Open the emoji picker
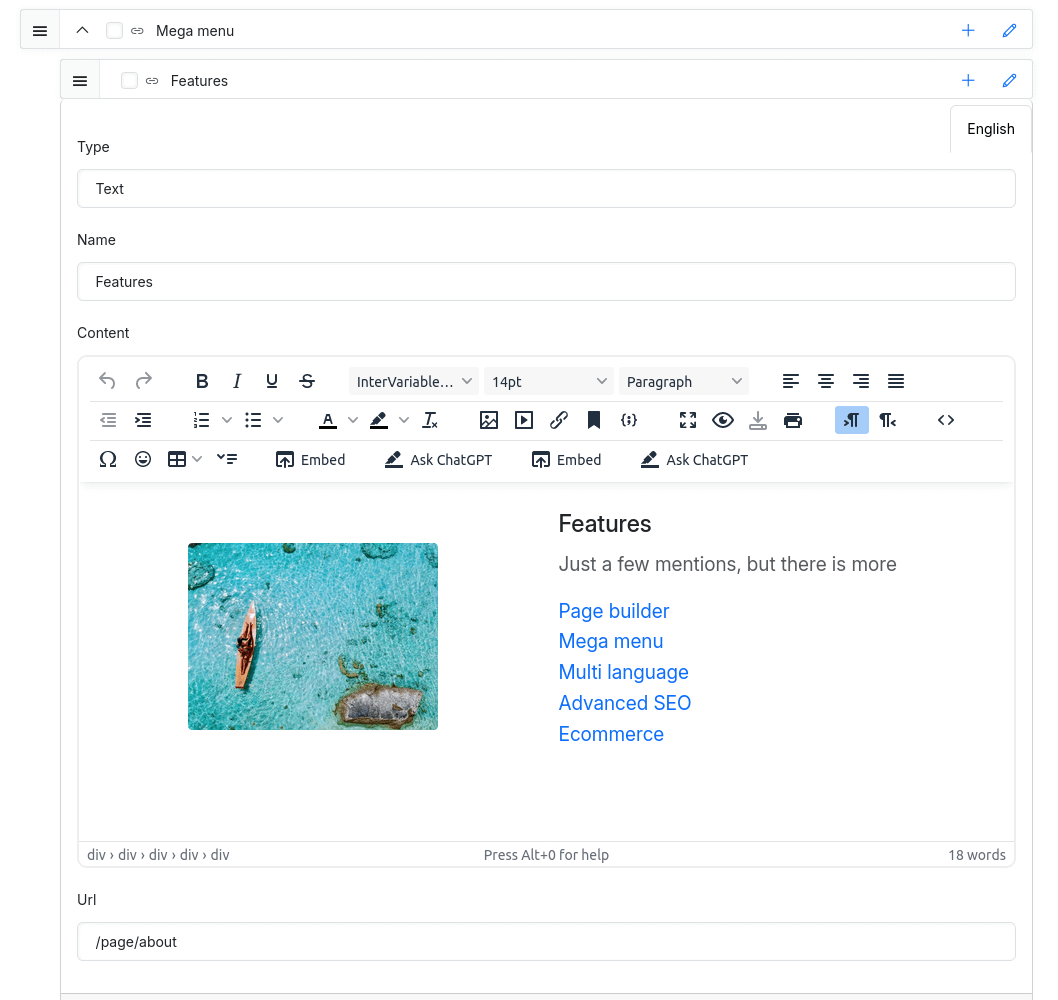 pyautogui.click(x=143, y=460)
